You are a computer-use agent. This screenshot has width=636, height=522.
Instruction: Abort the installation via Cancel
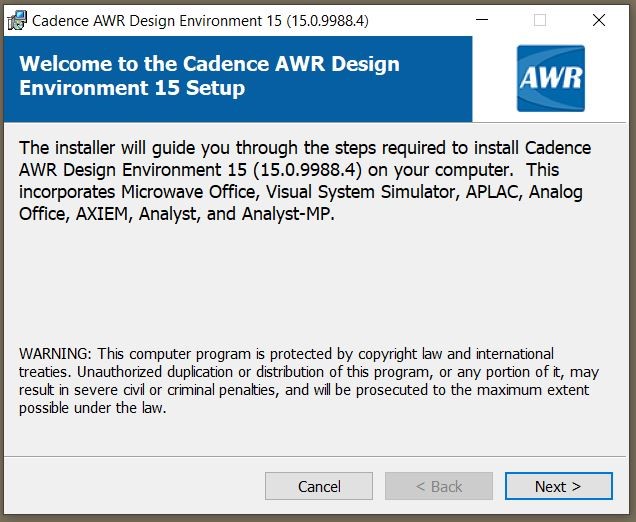[x=319, y=486]
